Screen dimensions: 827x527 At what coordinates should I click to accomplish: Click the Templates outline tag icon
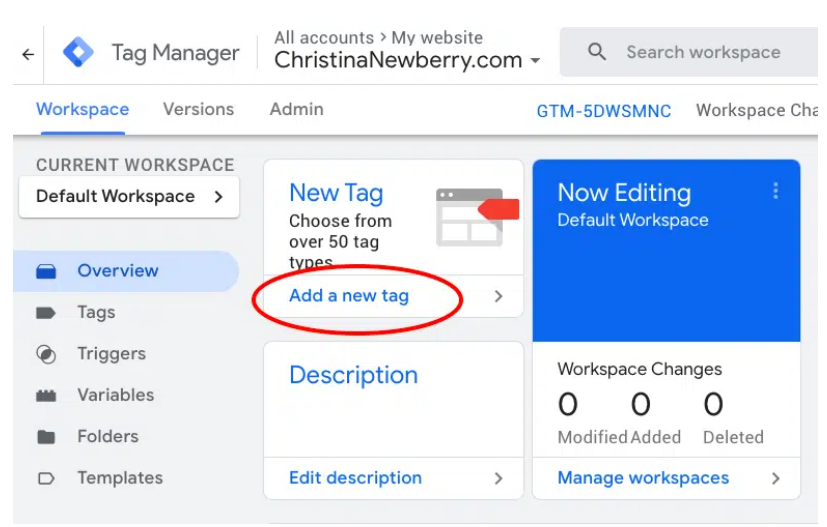point(46,478)
